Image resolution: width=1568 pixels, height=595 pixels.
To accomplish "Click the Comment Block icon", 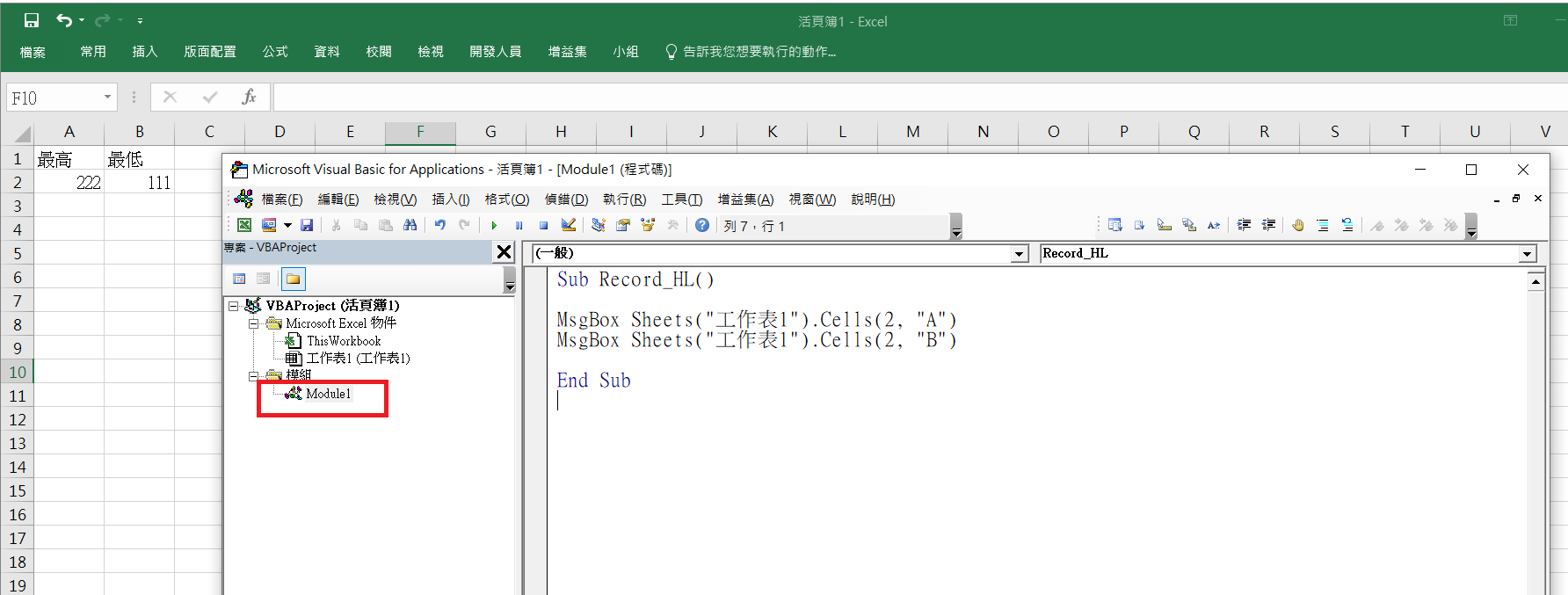I will [1323, 225].
